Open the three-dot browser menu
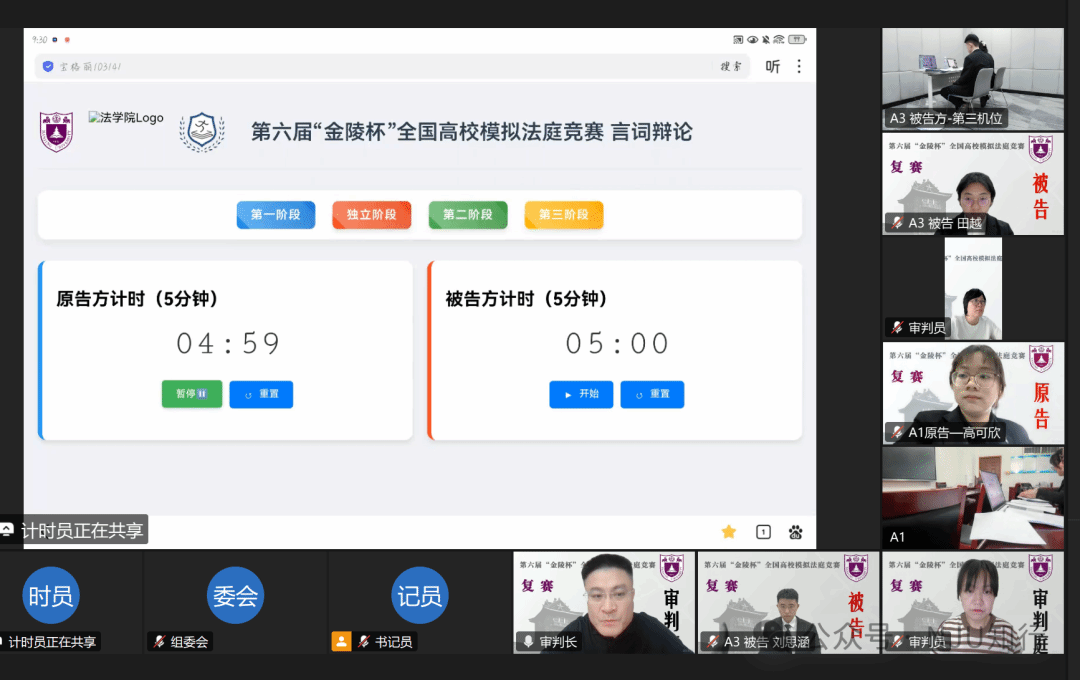 coord(798,67)
